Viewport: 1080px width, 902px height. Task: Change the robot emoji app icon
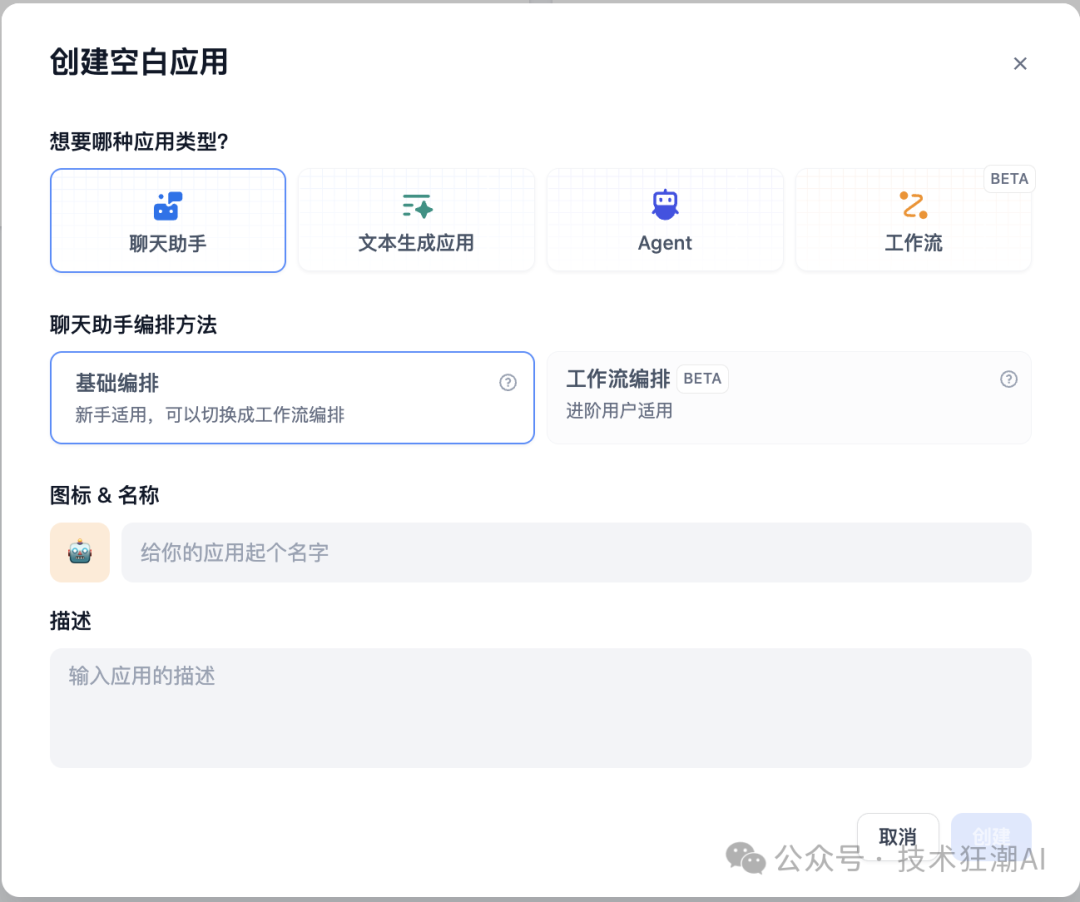point(80,552)
